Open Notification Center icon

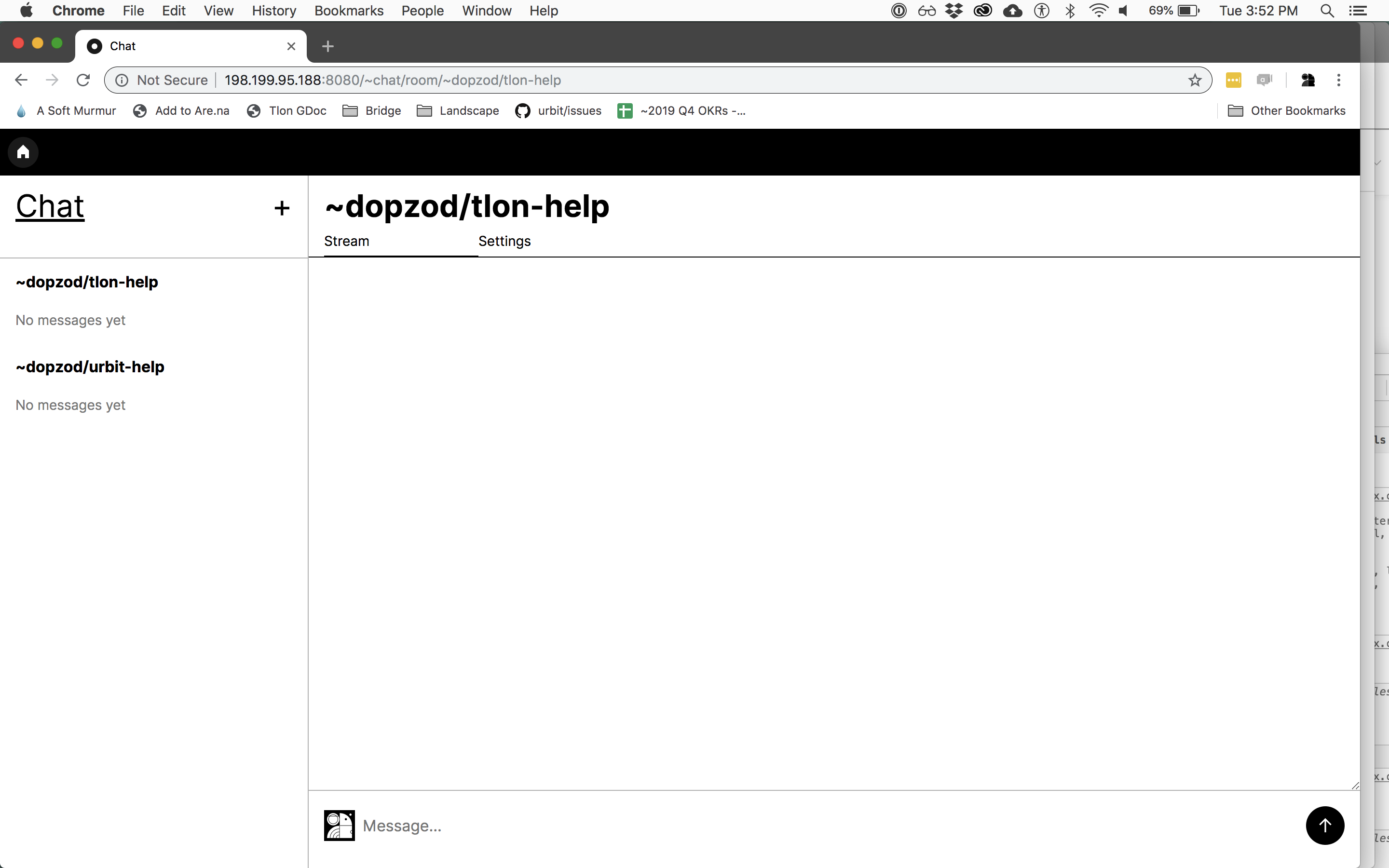click(1358, 10)
